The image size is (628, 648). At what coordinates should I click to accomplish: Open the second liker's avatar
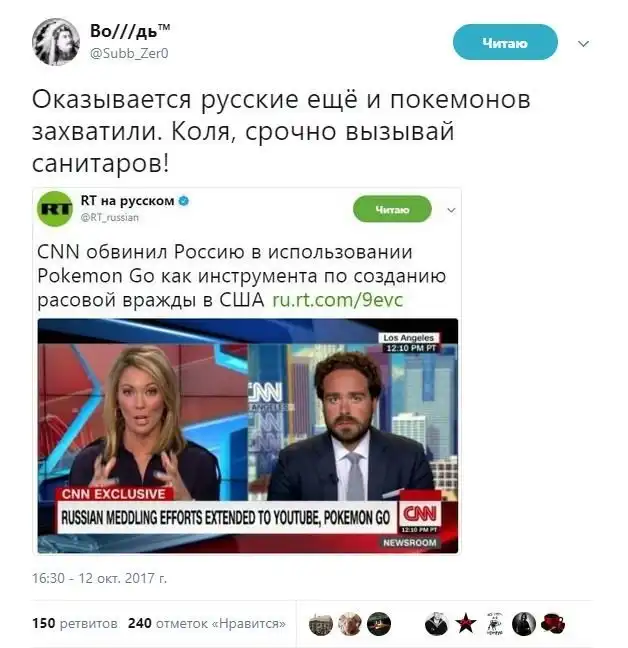click(x=350, y=624)
